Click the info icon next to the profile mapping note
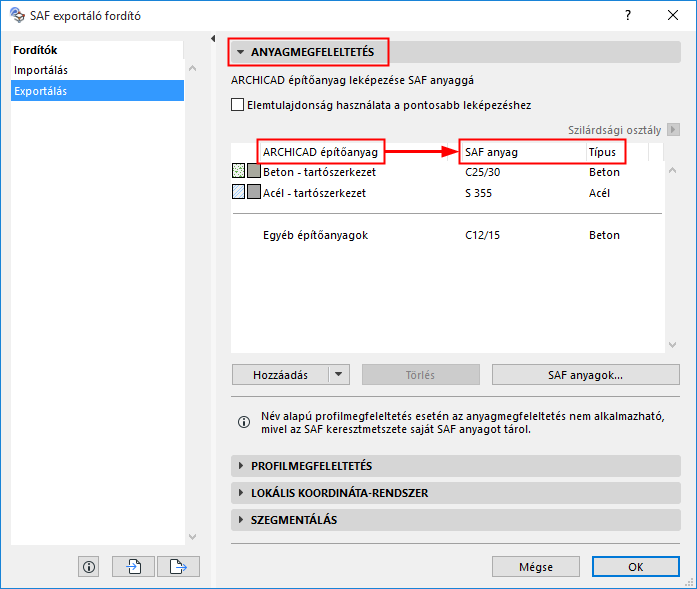This screenshot has width=697, height=589. 244,422
